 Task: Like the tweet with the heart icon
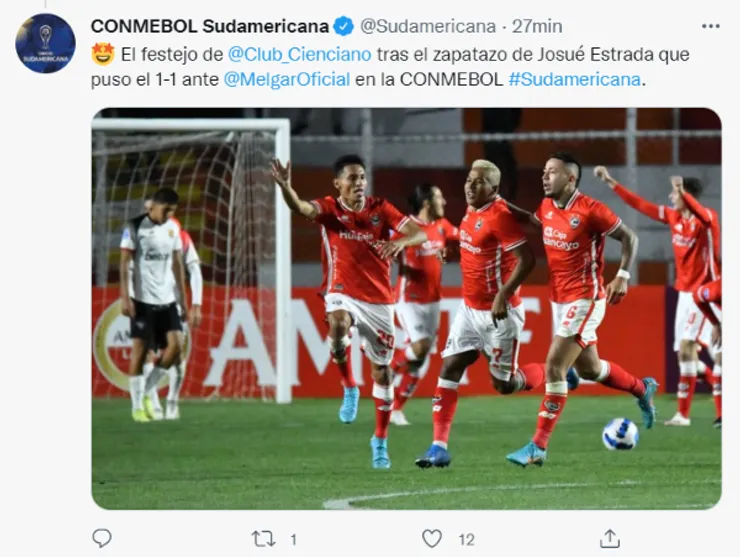pyautogui.click(x=431, y=538)
